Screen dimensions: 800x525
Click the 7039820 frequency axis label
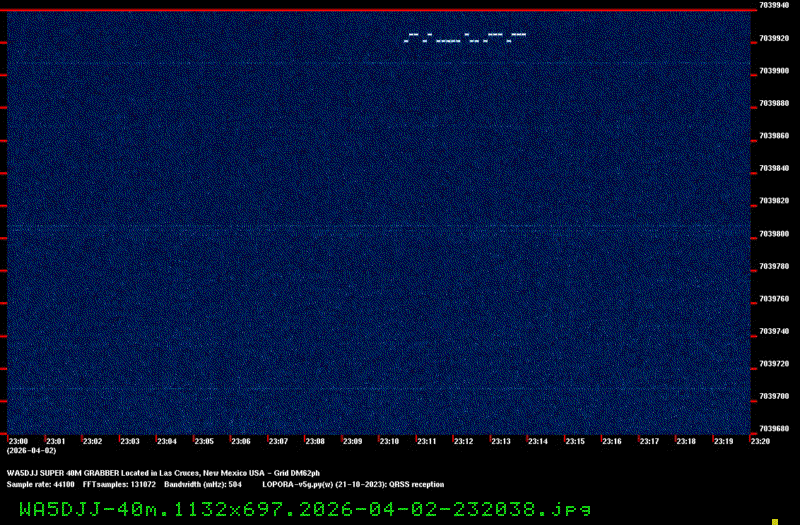[x=774, y=201]
